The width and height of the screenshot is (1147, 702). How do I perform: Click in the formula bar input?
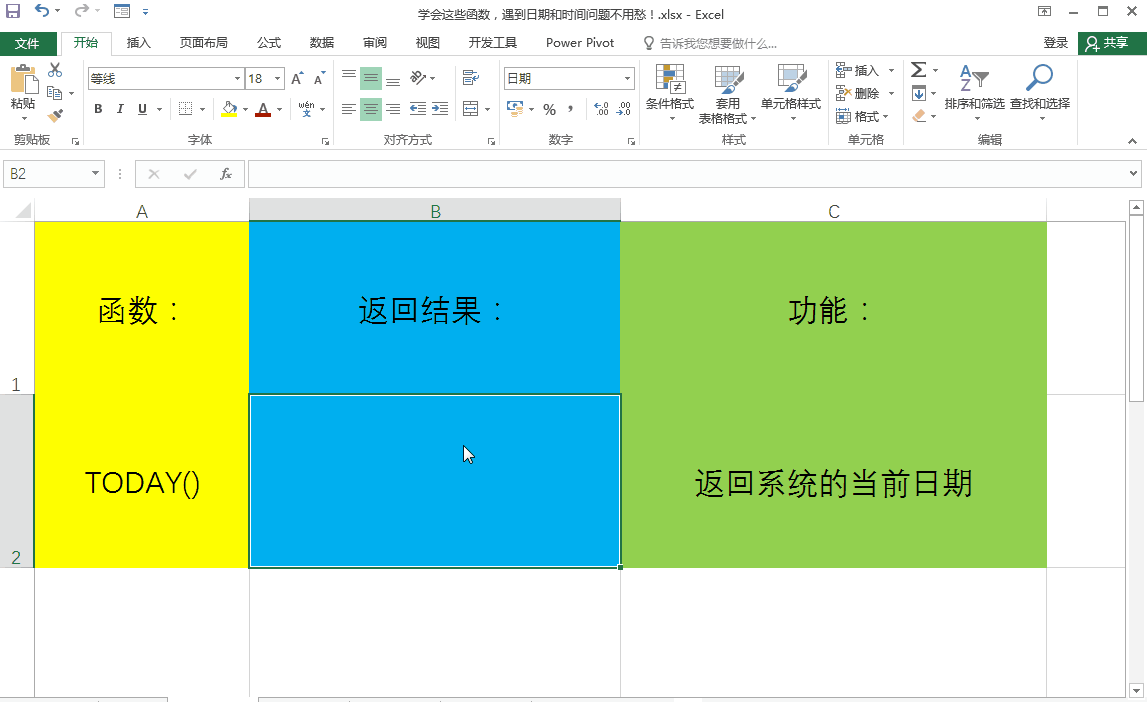point(686,174)
